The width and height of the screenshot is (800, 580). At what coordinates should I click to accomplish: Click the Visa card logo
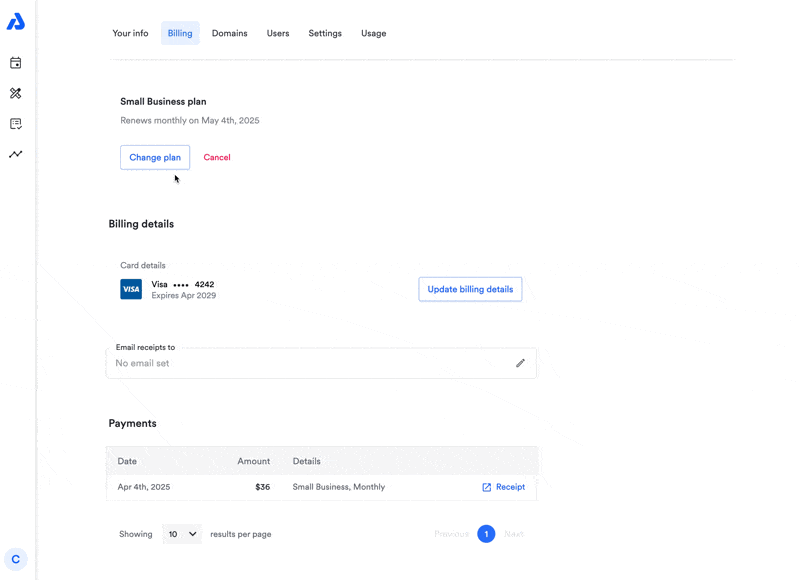[131, 289]
